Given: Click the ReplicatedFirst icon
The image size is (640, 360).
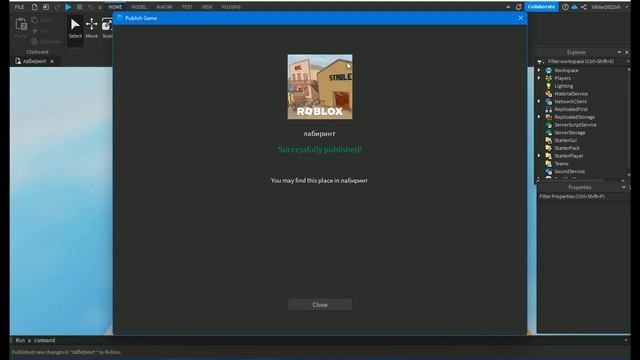Looking at the screenshot, I should point(549,109).
